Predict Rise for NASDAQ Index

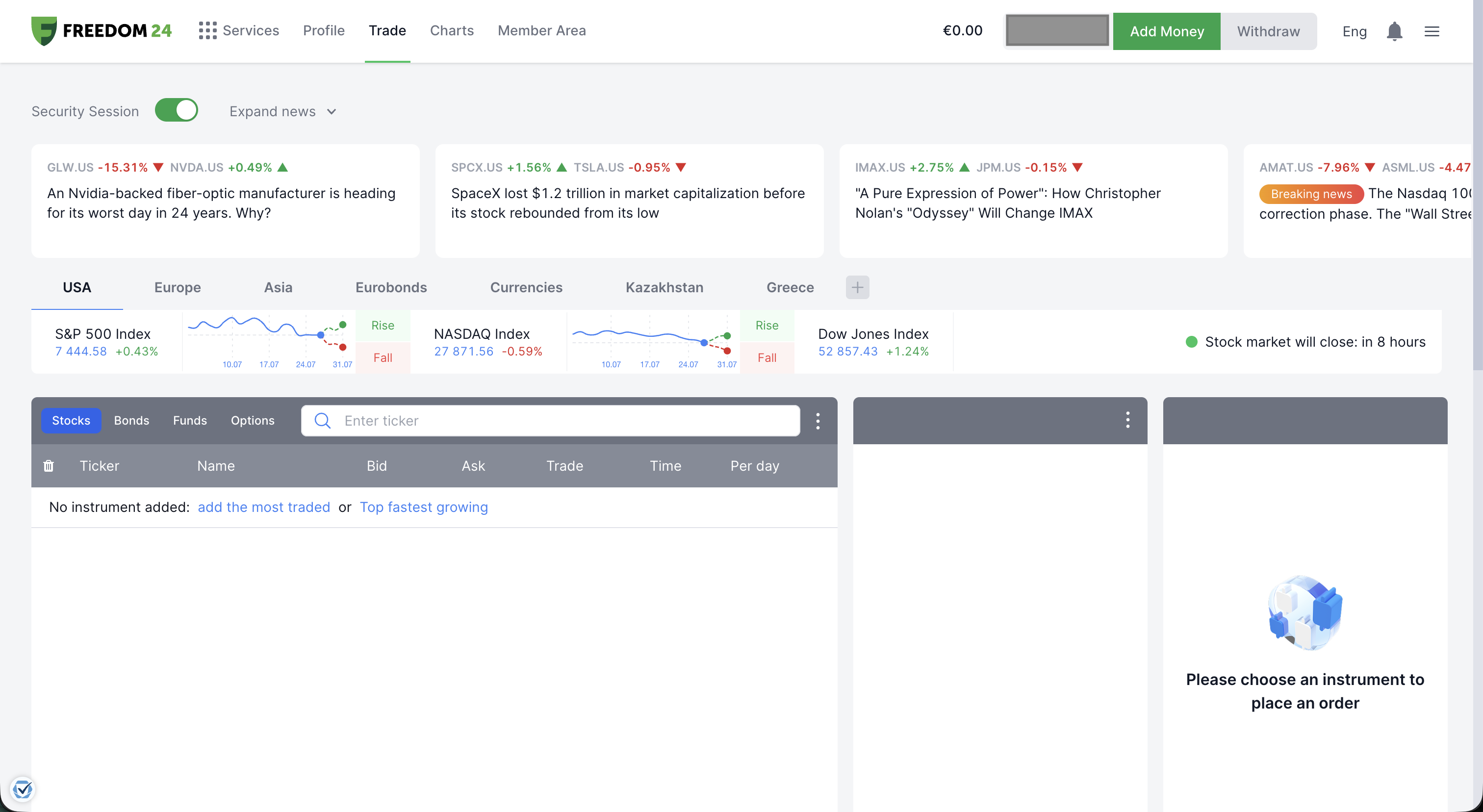pos(767,326)
